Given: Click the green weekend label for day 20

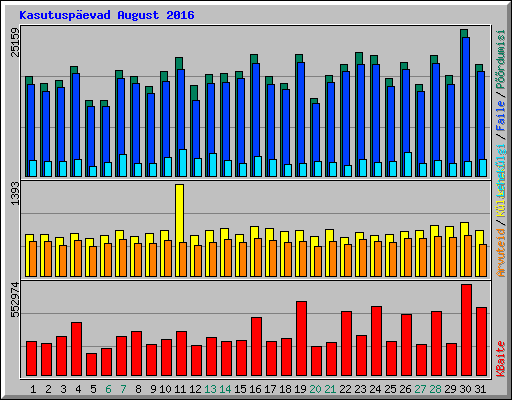Looking at the screenshot, I should coord(315,389).
